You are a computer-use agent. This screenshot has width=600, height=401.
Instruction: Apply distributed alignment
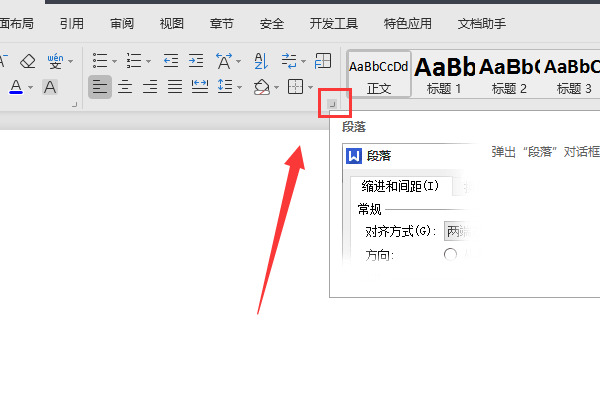(x=200, y=87)
